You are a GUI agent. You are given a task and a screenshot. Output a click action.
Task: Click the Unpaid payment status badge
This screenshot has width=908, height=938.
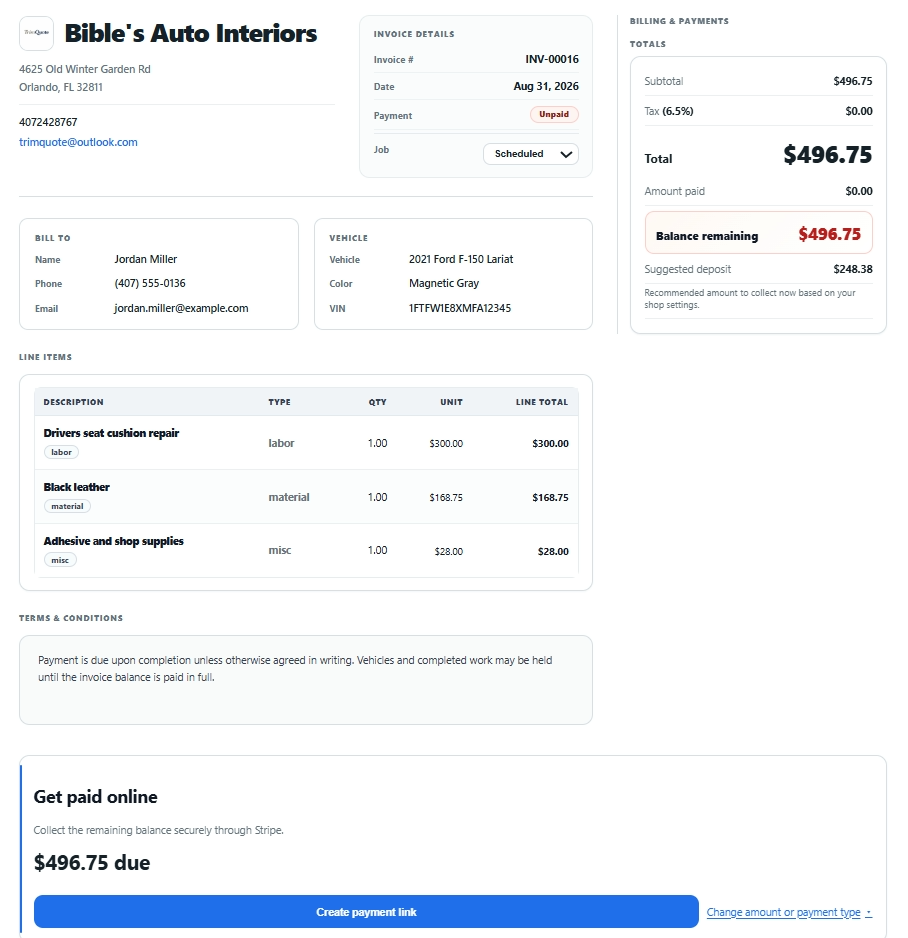[554, 114]
